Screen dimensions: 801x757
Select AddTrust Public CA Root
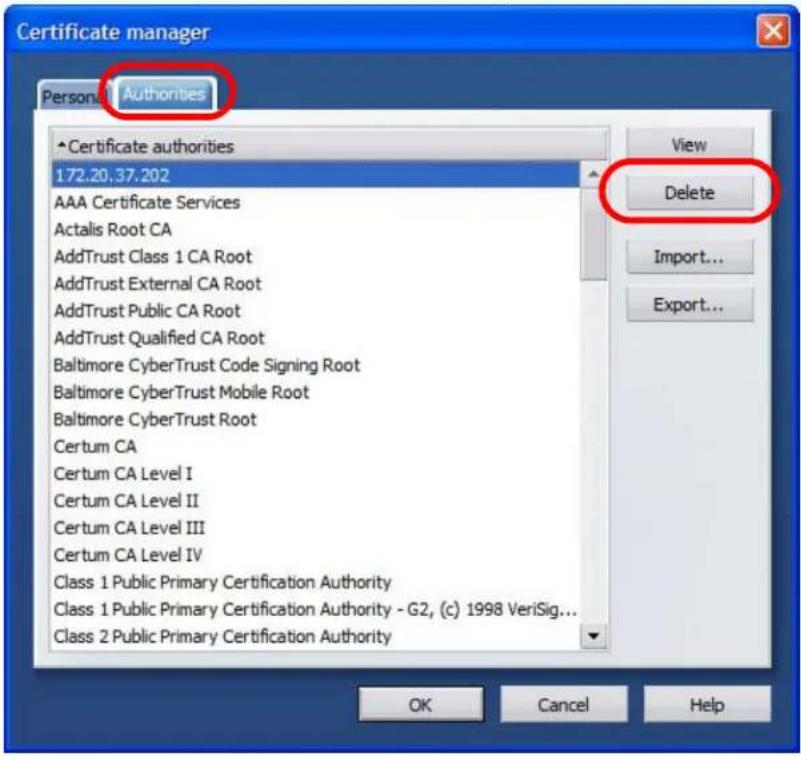(x=316, y=311)
